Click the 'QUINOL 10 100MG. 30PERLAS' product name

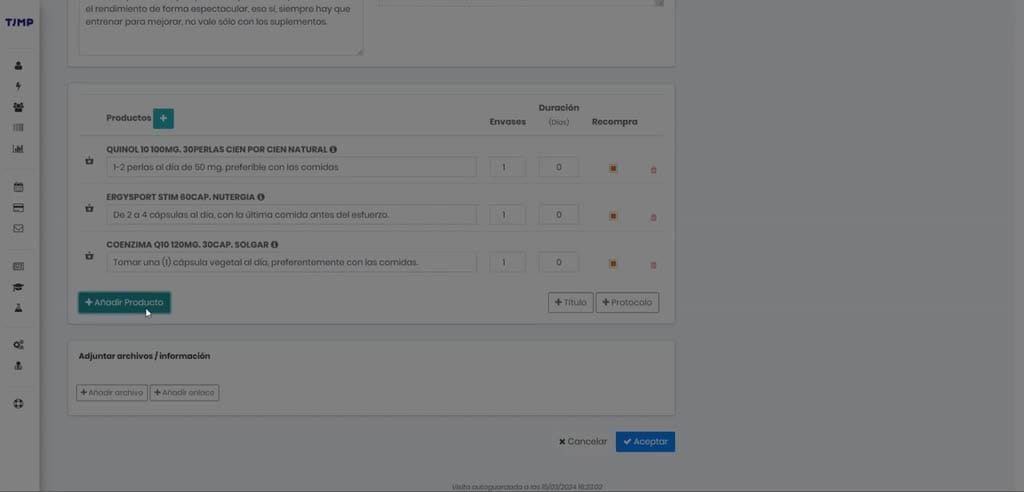coord(217,150)
